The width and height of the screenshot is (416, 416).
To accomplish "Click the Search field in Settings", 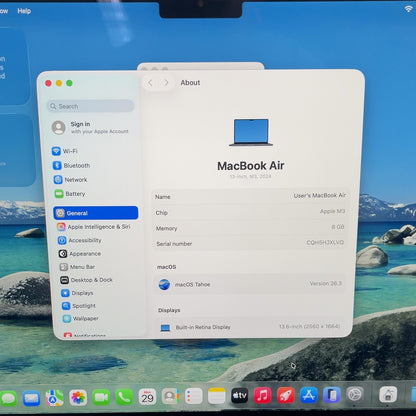I will click(x=91, y=106).
